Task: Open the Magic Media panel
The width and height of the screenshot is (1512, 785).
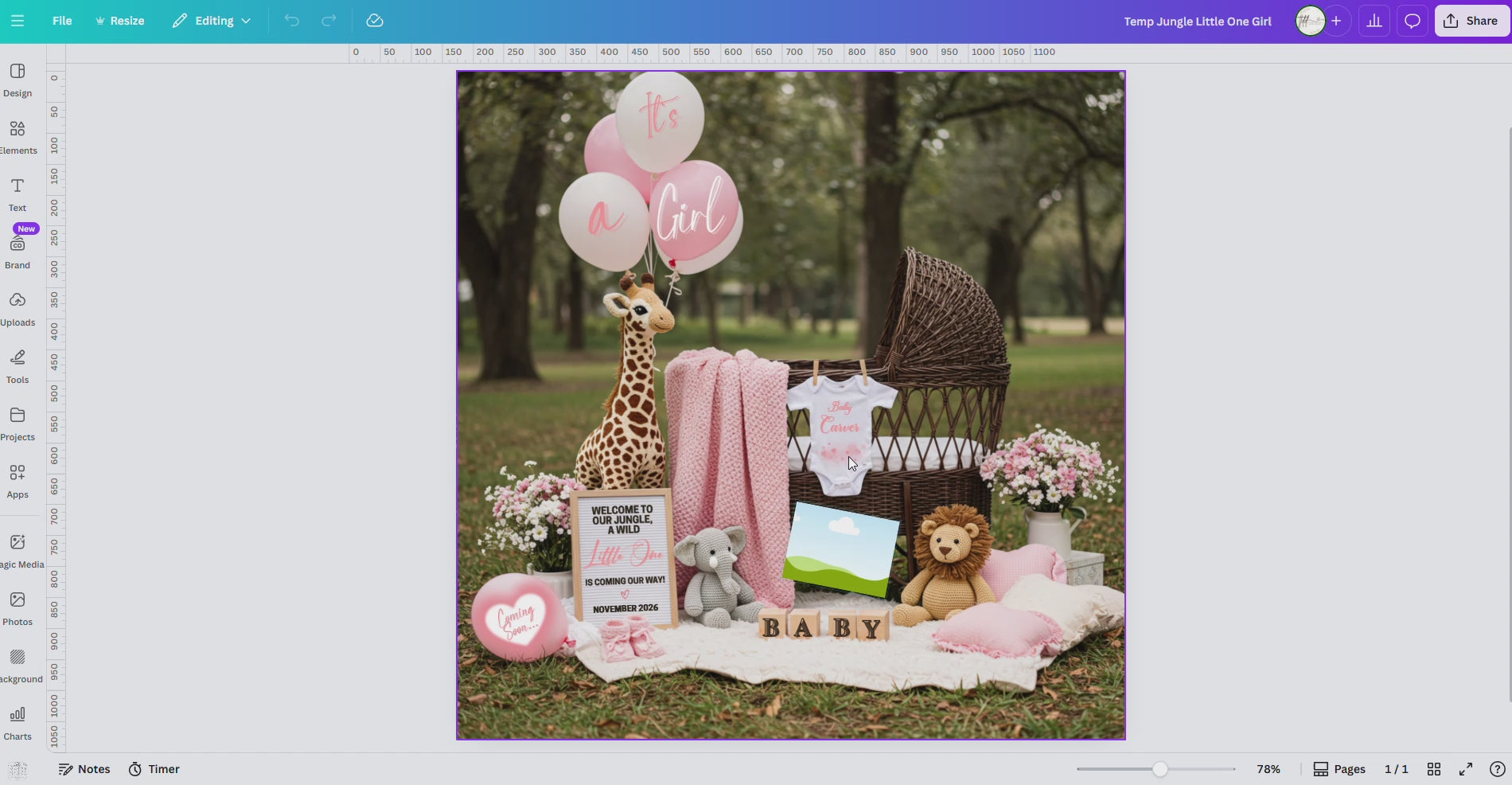Action: [17, 549]
